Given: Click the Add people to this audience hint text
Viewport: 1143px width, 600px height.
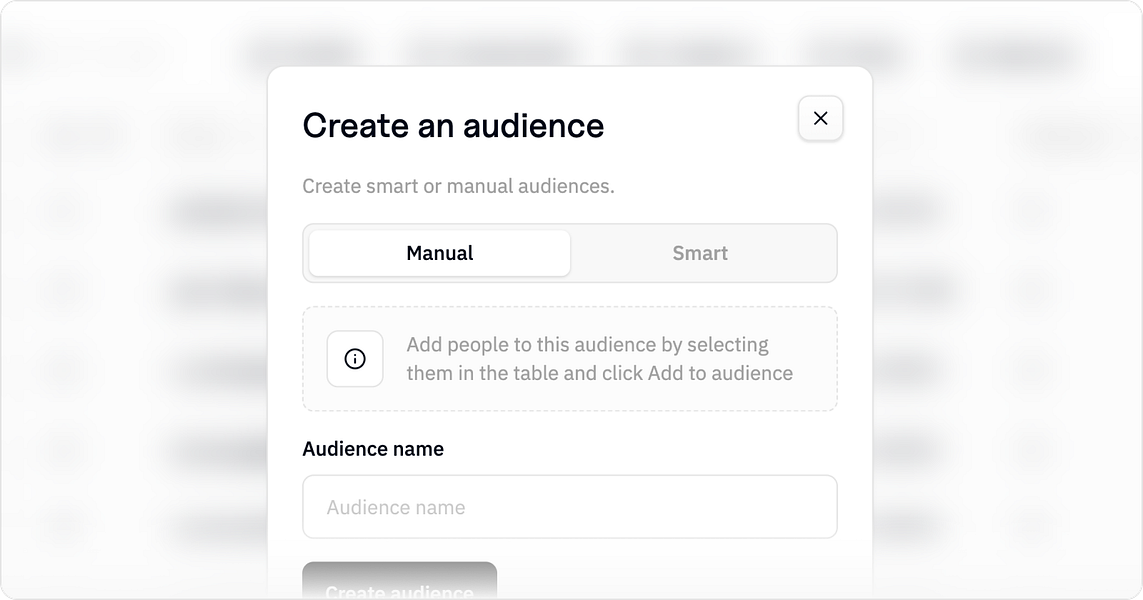Looking at the screenshot, I should click(600, 359).
